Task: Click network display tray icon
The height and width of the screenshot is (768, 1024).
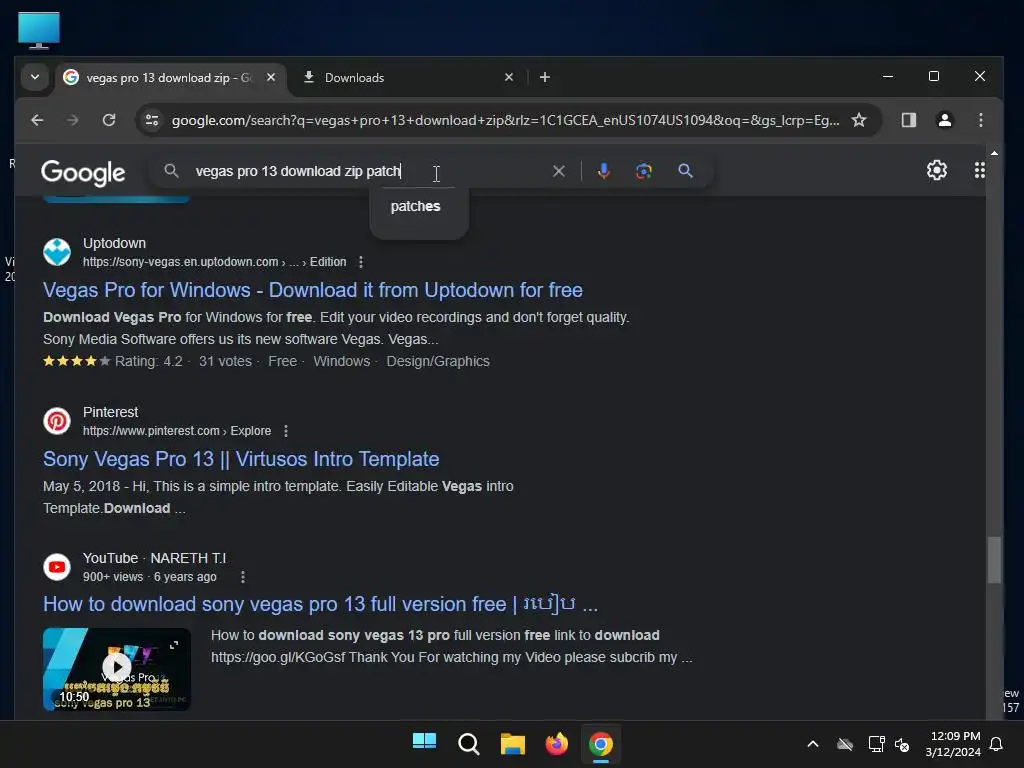Action: click(x=876, y=744)
